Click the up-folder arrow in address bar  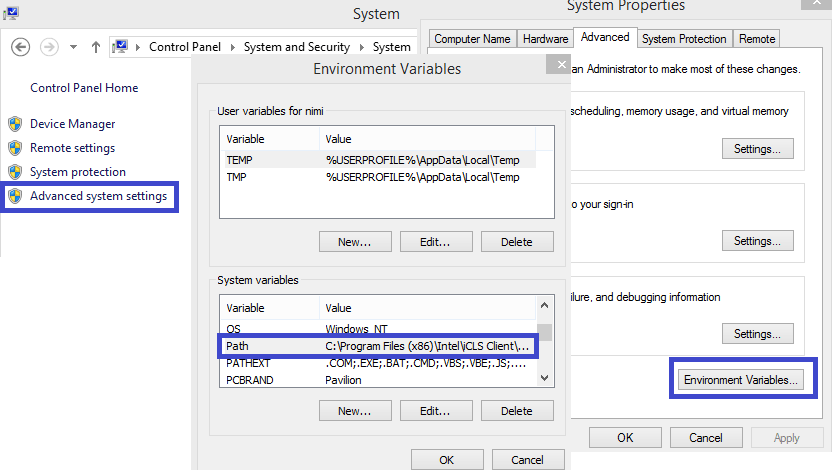pyautogui.click(x=96, y=47)
